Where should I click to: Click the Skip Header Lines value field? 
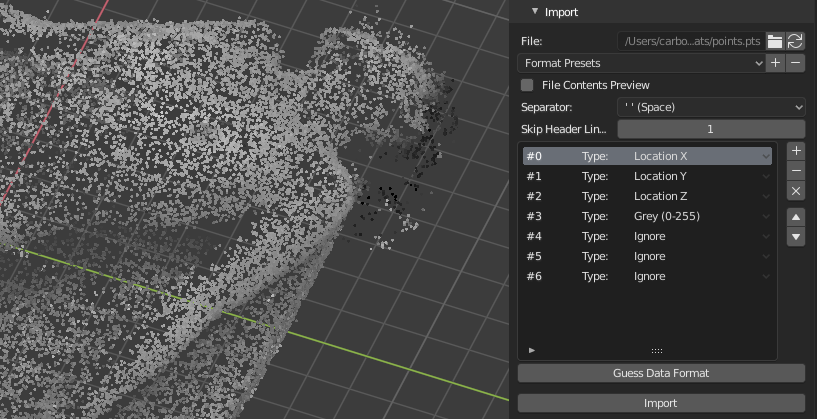(x=711, y=129)
